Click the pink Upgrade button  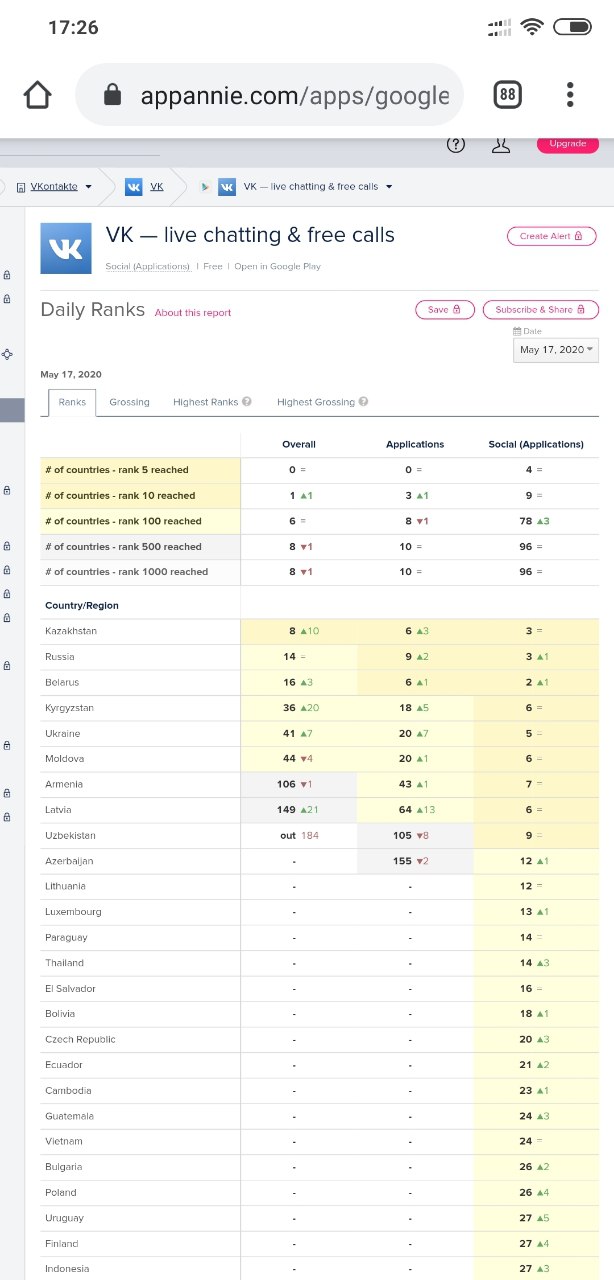pos(568,144)
